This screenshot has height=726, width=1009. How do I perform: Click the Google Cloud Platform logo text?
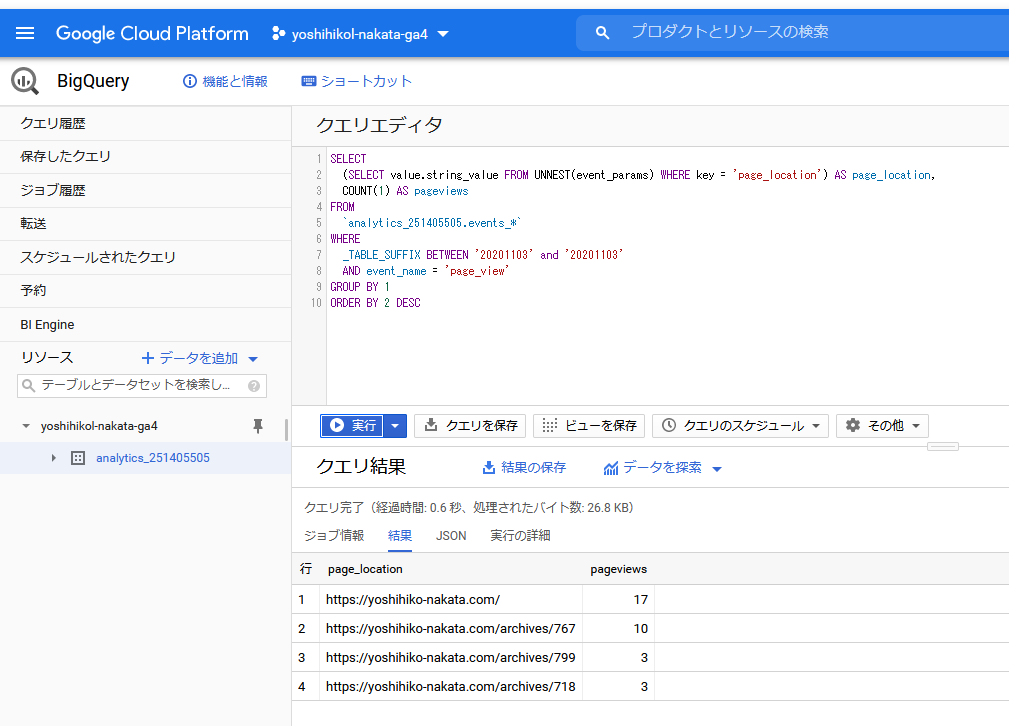pyautogui.click(x=152, y=33)
